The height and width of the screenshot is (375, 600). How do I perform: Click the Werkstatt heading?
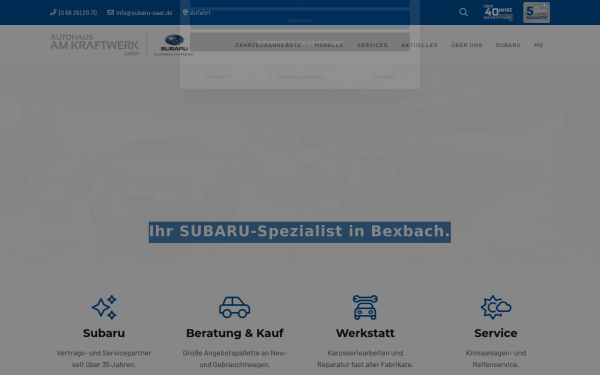(365, 333)
